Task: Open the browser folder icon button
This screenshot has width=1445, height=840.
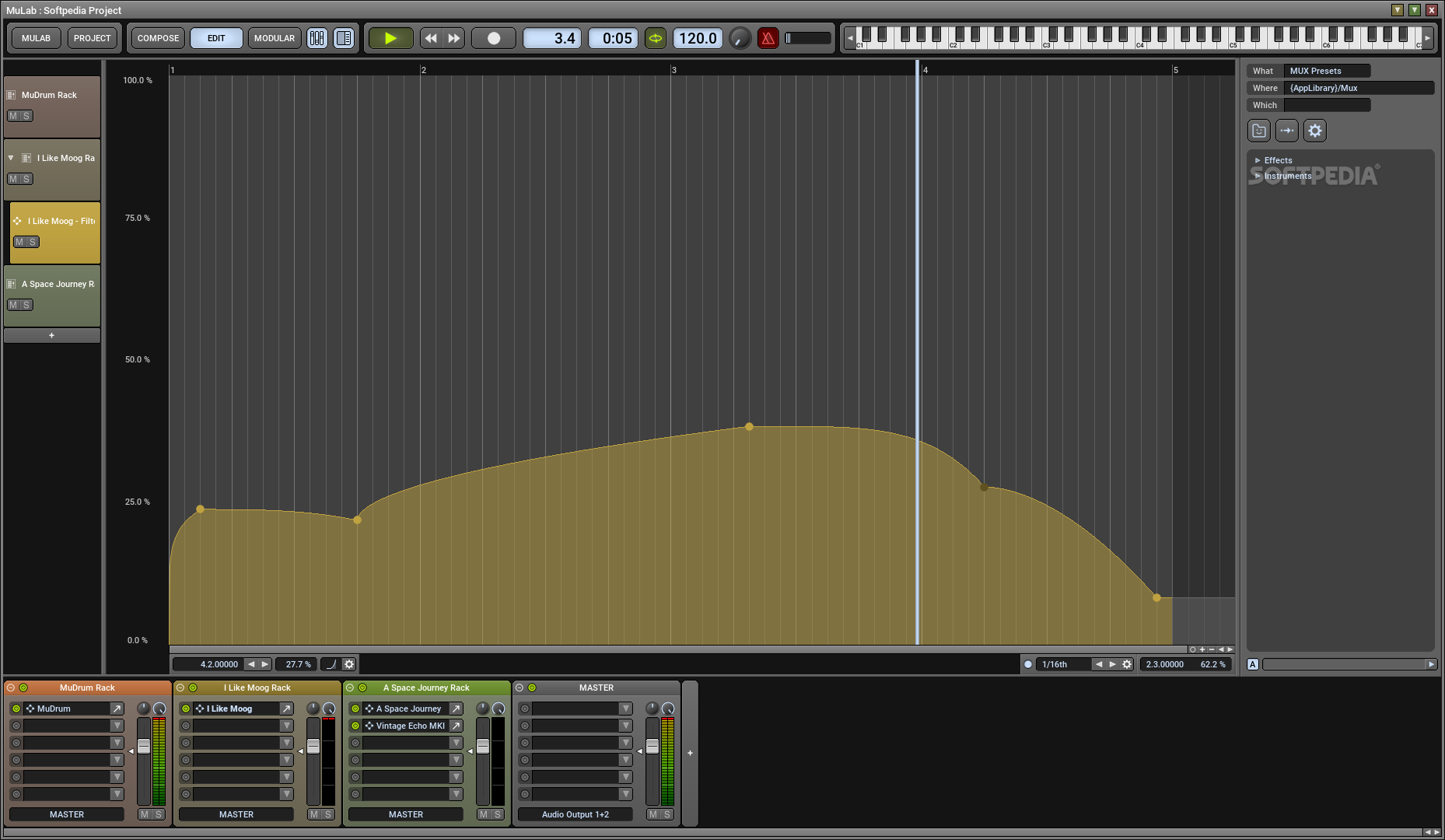Action: coord(1259,131)
